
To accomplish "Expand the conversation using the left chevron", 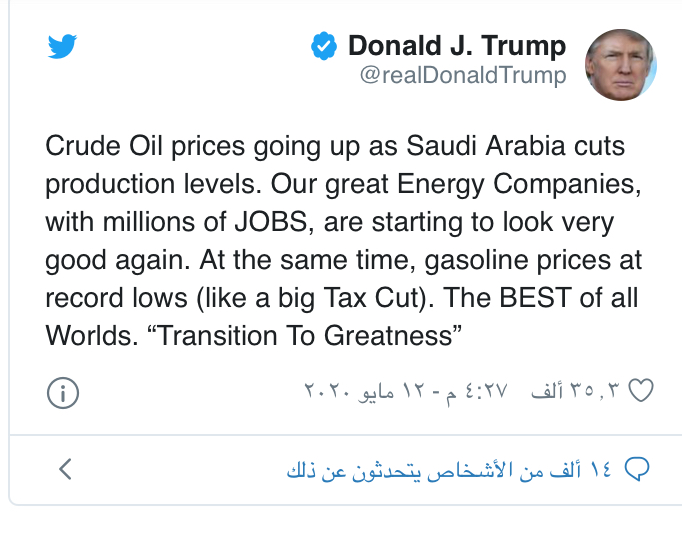I will click(x=65, y=469).
